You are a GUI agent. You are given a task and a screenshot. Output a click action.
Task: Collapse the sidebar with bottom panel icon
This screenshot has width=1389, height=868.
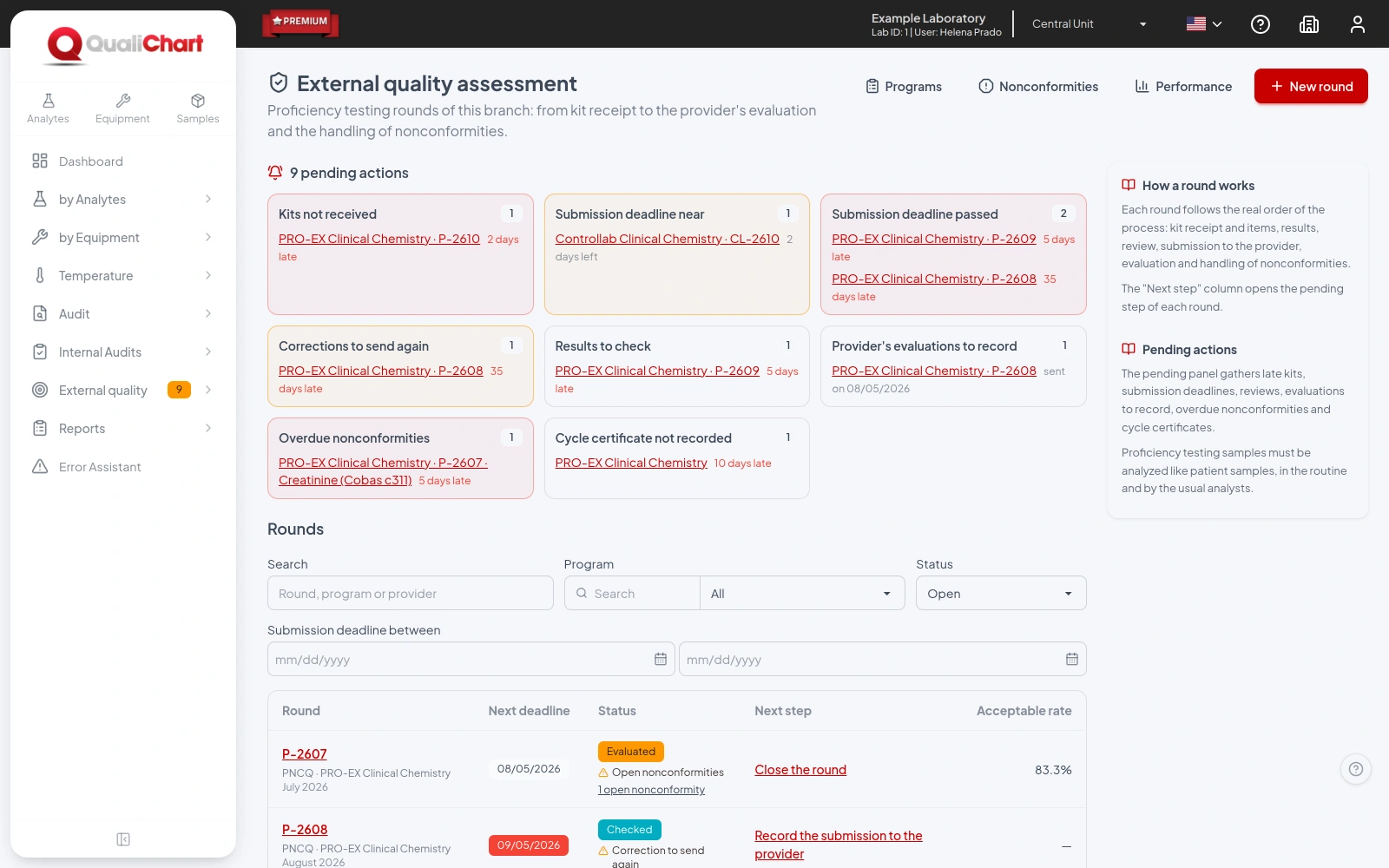coord(123,839)
